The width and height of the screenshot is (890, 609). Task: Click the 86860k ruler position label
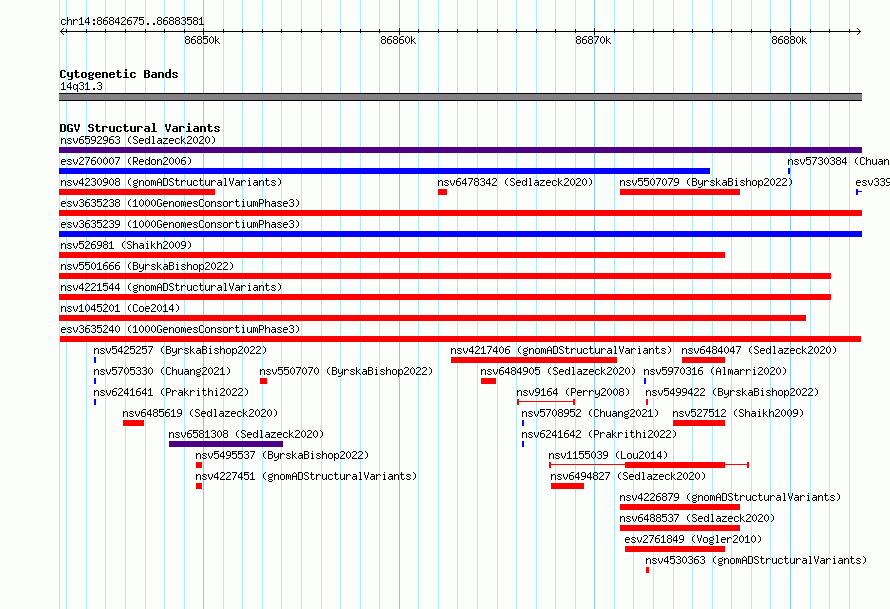(398, 40)
